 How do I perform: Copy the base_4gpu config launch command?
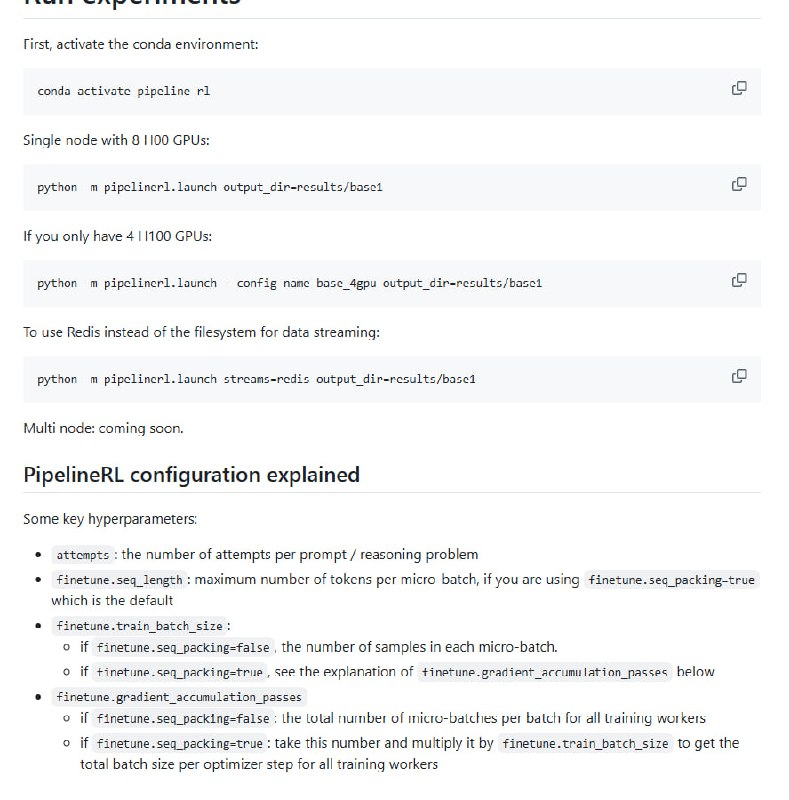point(739,280)
